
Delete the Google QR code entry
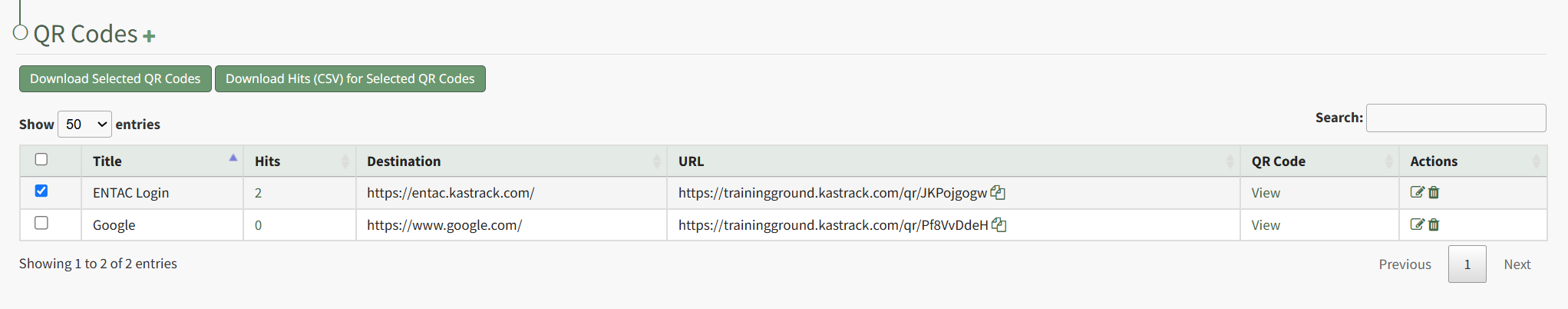1434,224
